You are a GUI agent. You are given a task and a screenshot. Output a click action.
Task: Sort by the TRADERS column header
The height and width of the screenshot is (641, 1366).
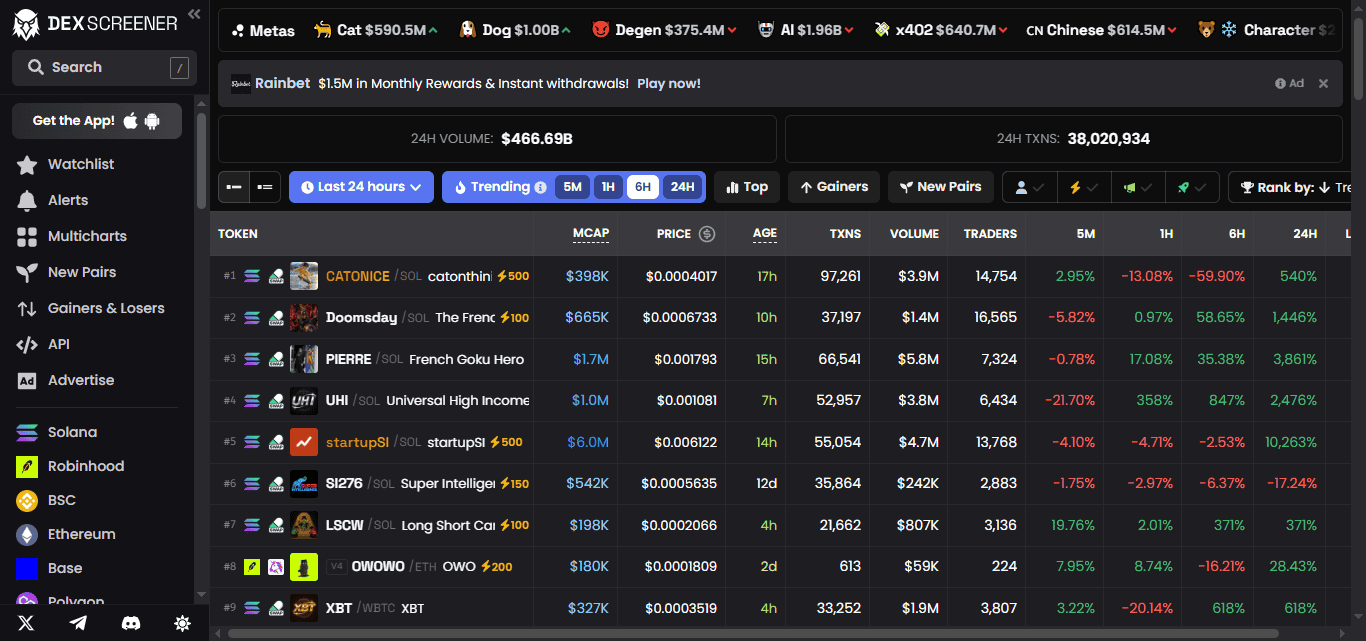(990, 234)
